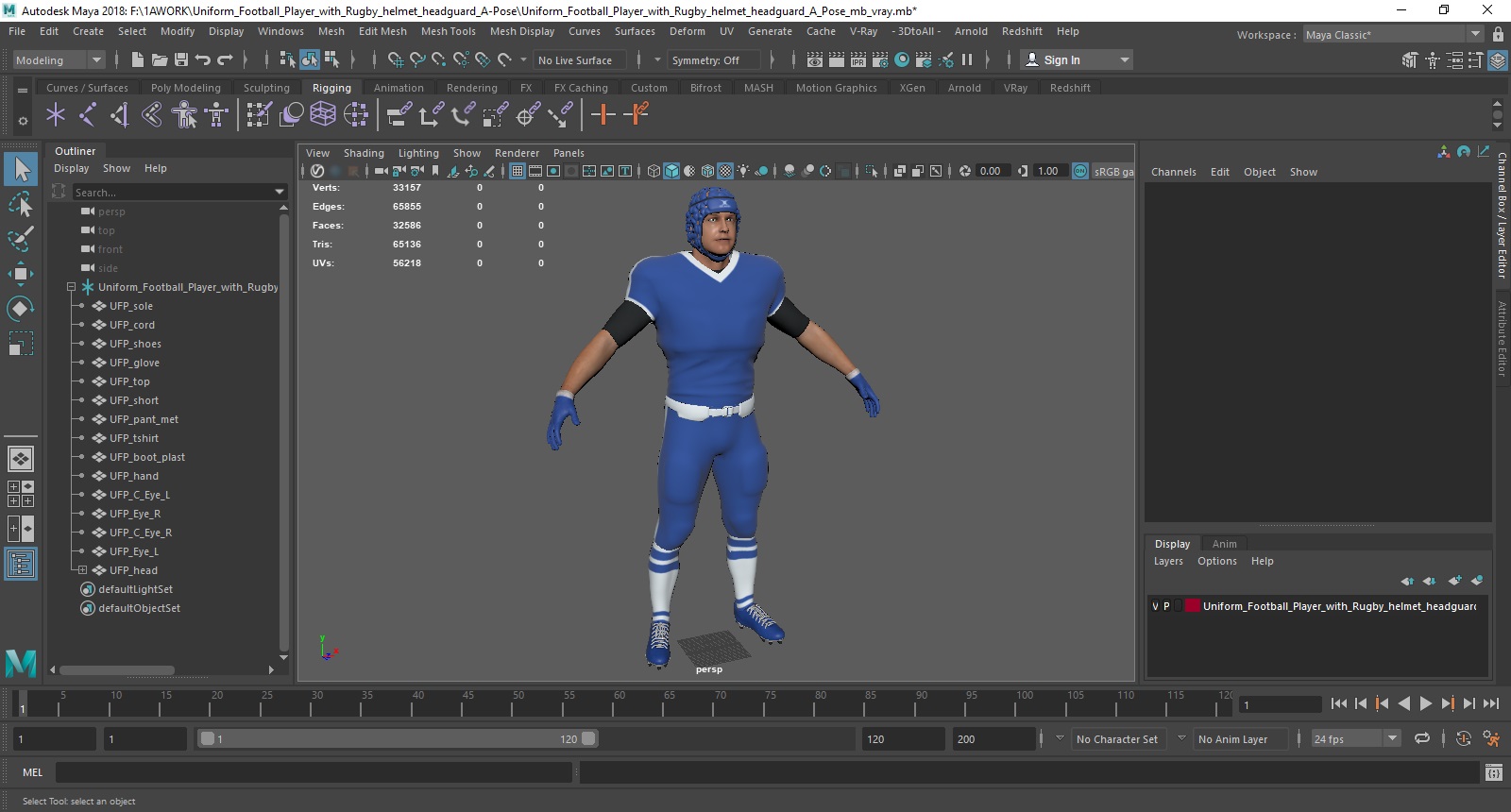This screenshot has height=812, width=1511.
Task: Expand the UFP_head node
Action: tap(82, 570)
